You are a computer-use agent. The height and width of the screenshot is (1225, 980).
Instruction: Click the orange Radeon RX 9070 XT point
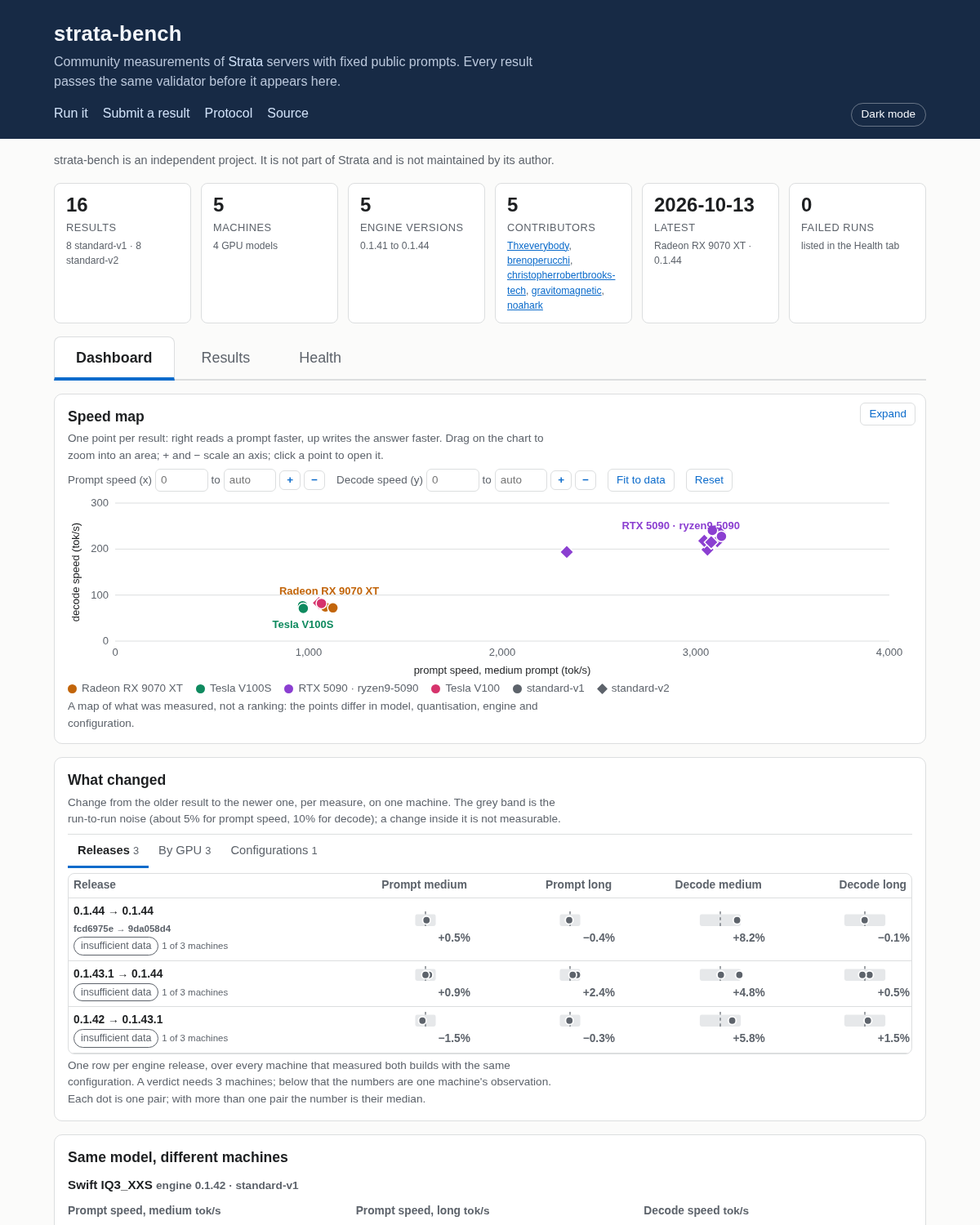[332, 608]
